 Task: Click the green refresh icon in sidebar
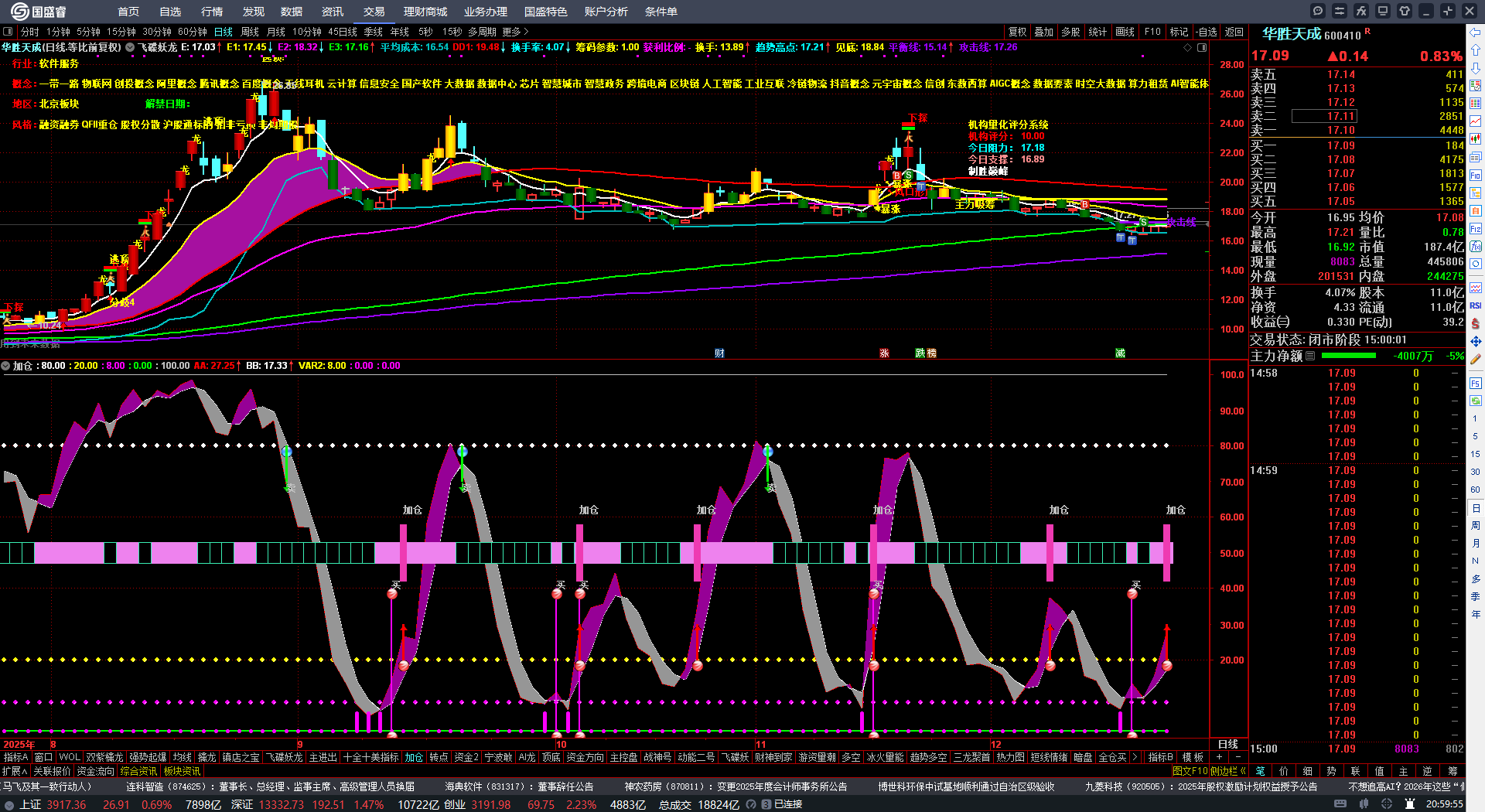(1476, 401)
